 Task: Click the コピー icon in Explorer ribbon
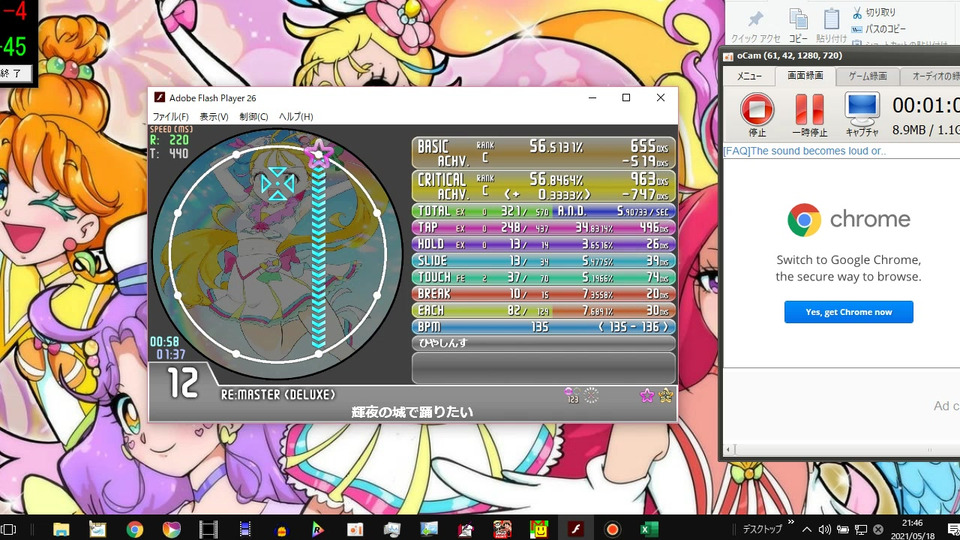coord(798,19)
